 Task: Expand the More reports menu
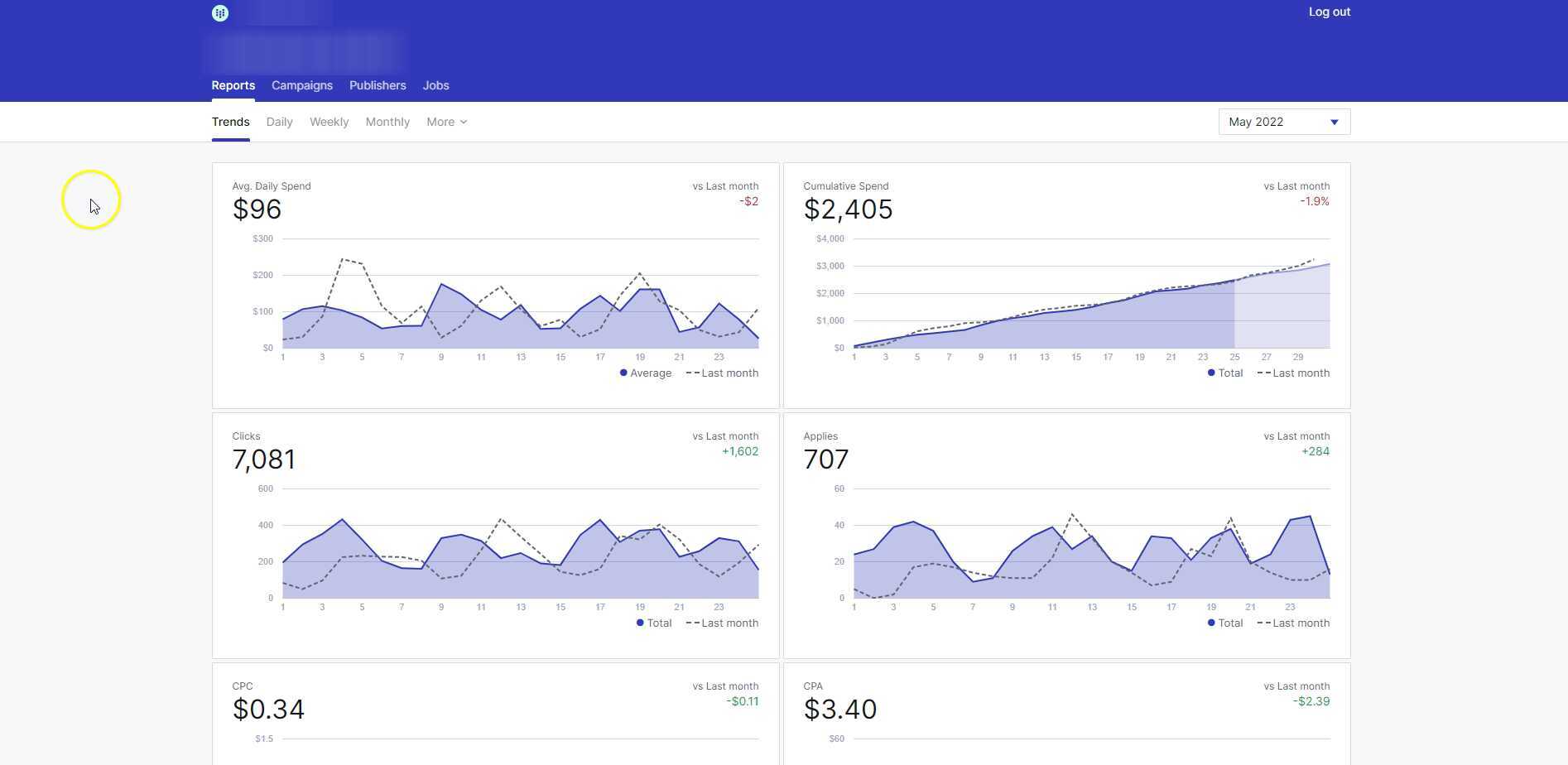point(445,122)
